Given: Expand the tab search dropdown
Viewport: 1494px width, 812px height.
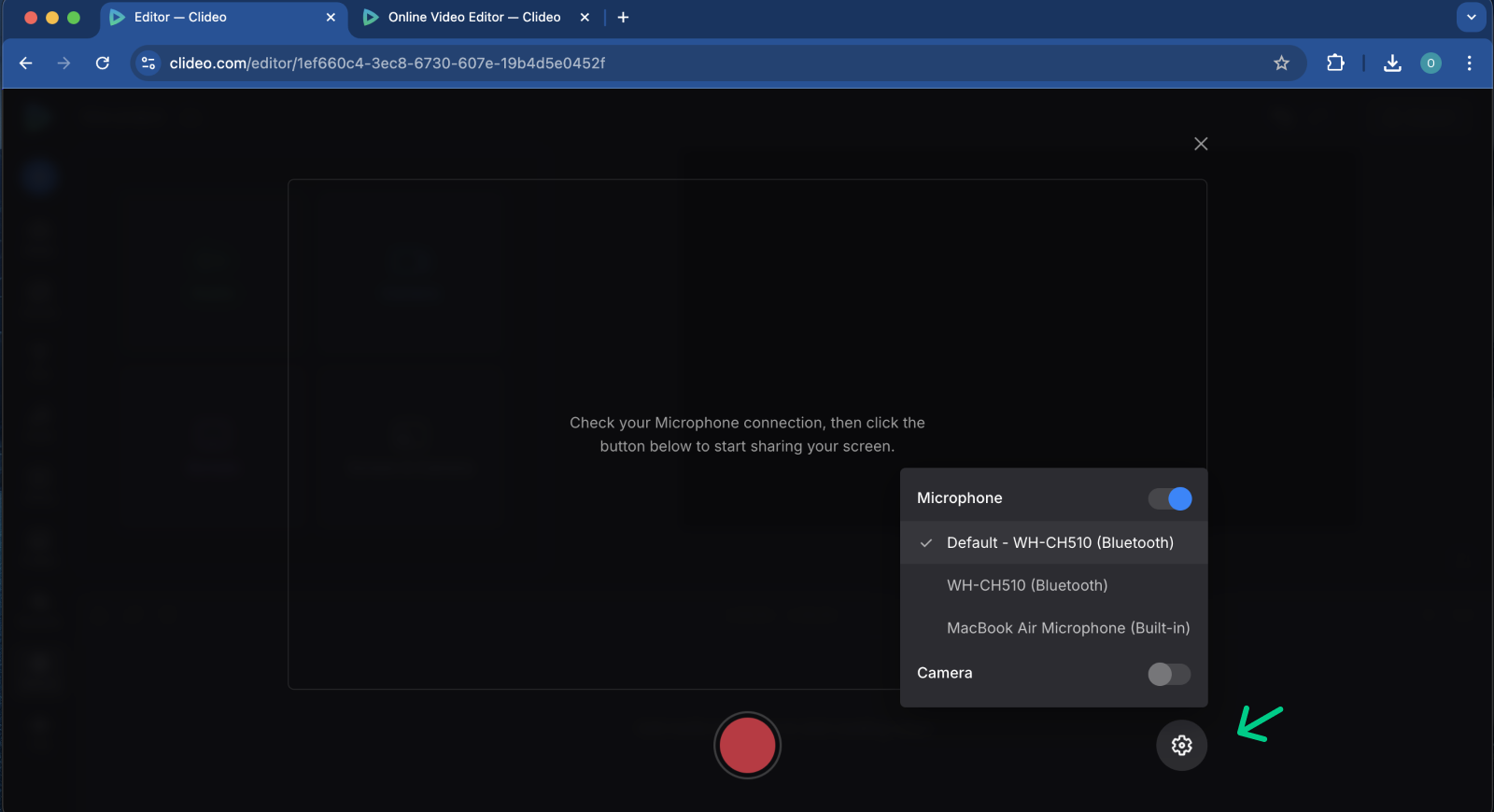Looking at the screenshot, I should 1472,17.
